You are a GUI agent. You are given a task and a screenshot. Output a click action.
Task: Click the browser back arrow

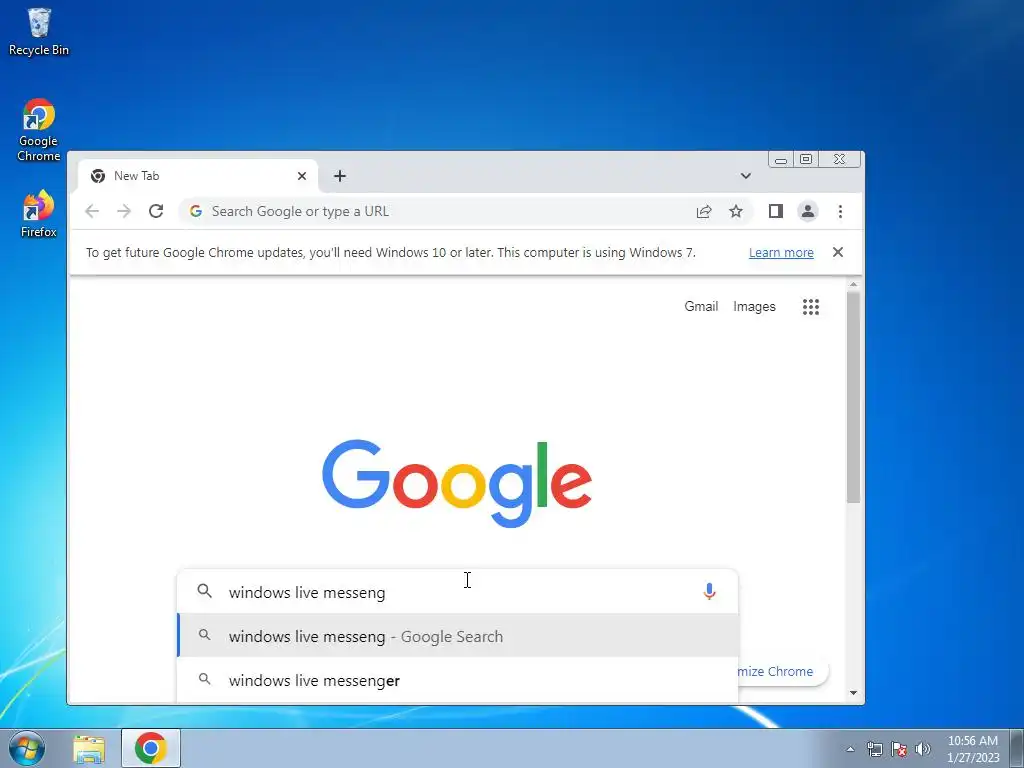(x=92, y=211)
